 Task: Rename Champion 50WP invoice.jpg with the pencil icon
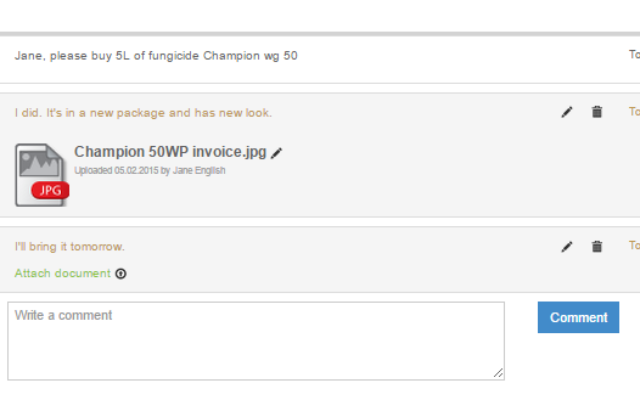[x=276, y=153]
